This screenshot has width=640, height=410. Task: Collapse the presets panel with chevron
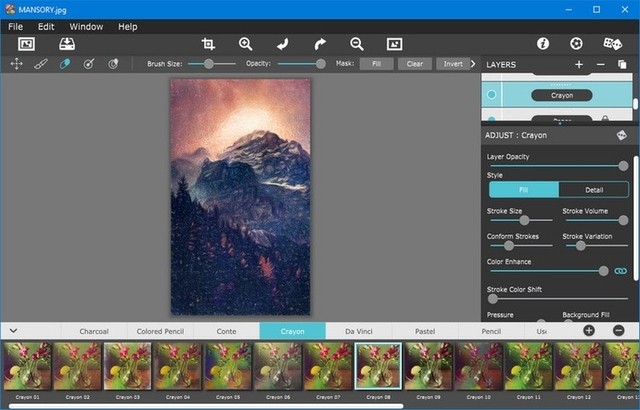[x=13, y=330]
